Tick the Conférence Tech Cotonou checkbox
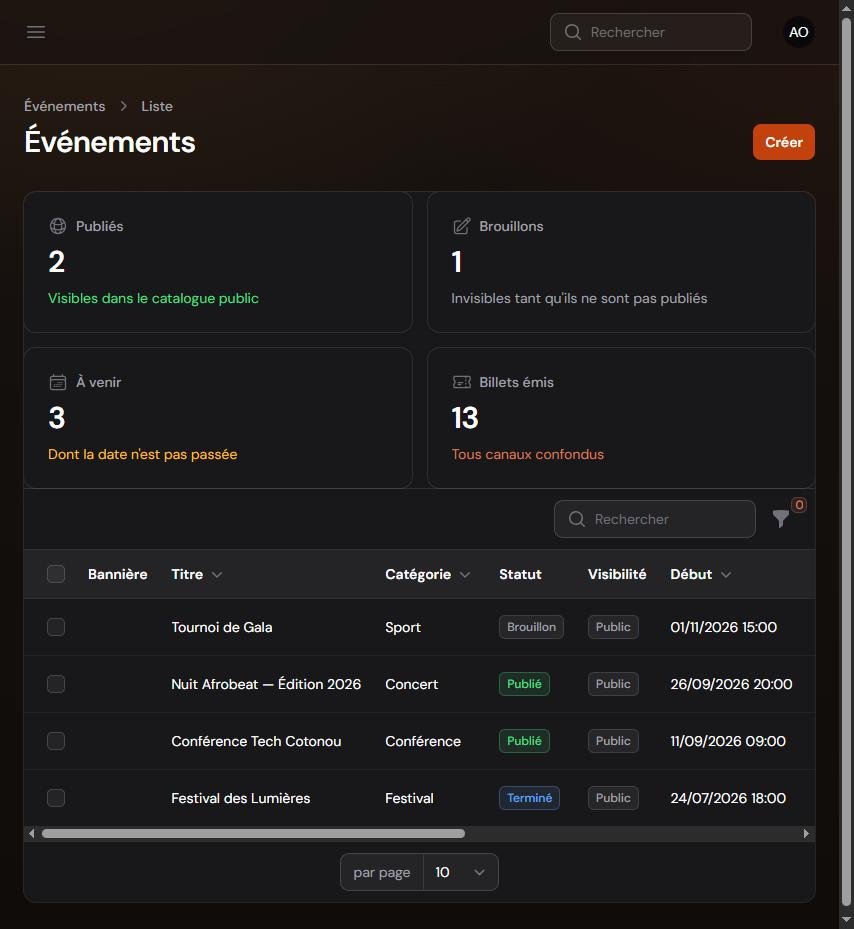The width and height of the screenshot is (854, 929). 56,741
